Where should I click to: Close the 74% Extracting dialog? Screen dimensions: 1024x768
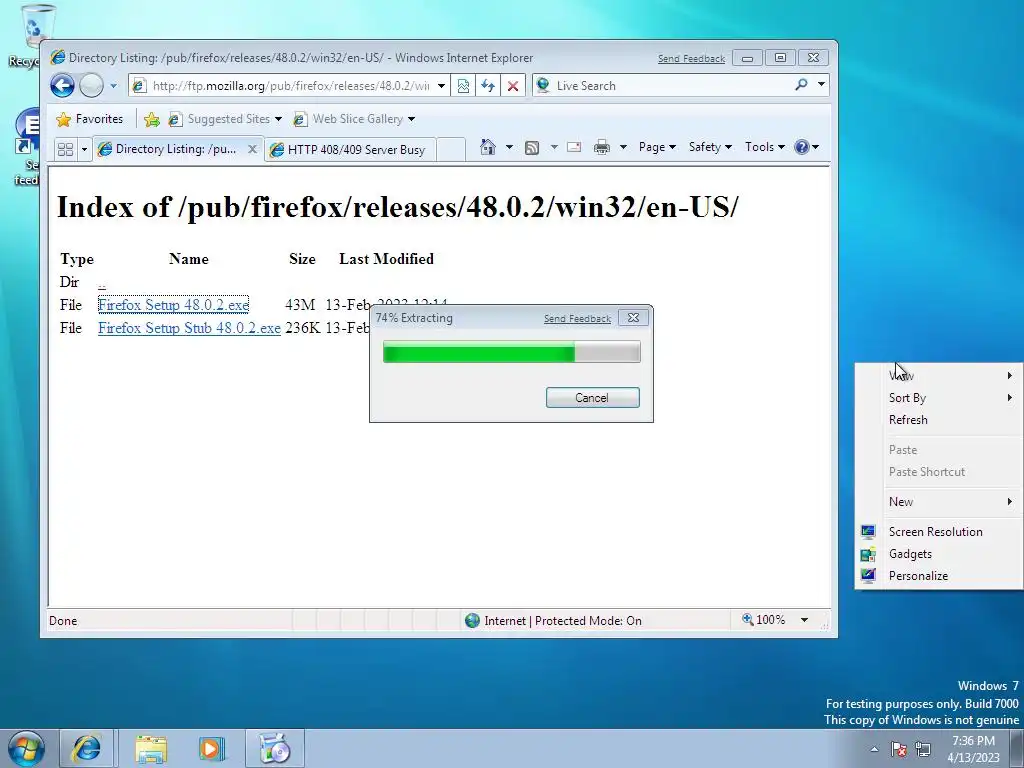pos(633,318)
